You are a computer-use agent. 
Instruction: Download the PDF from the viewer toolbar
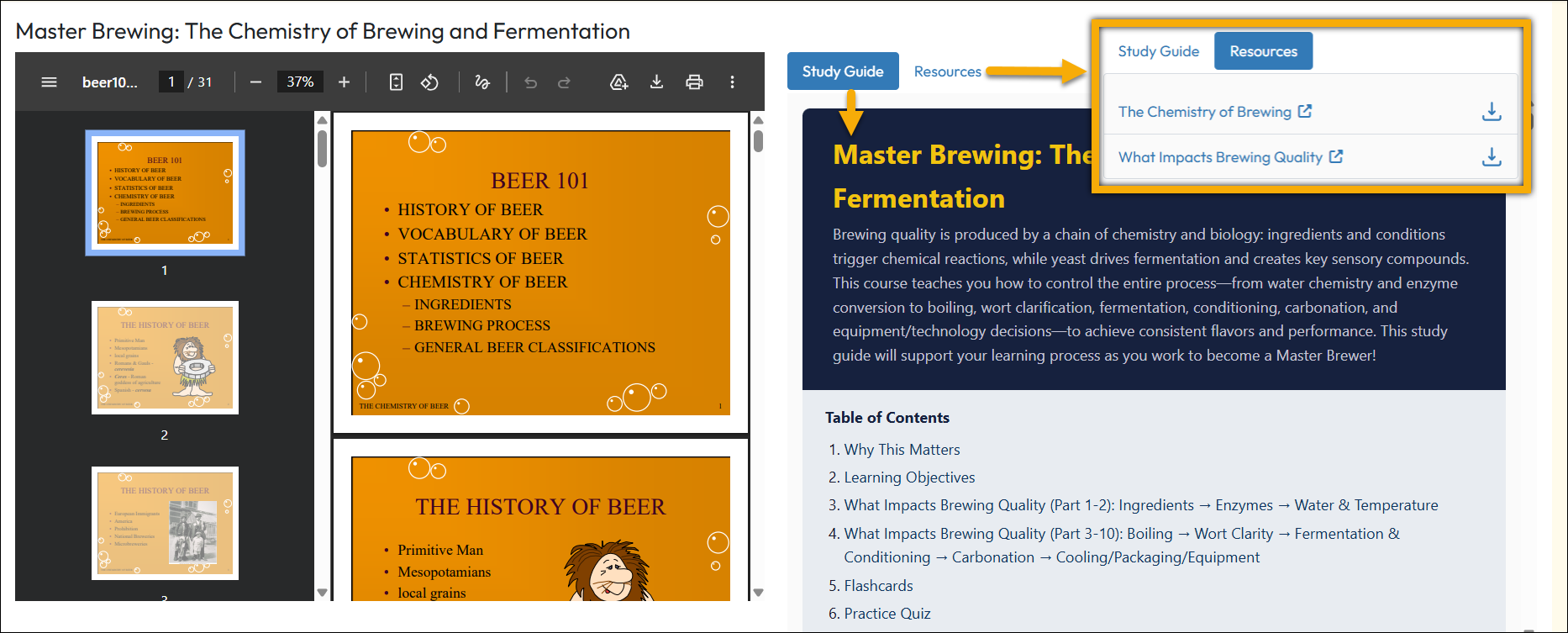(656, 82)
